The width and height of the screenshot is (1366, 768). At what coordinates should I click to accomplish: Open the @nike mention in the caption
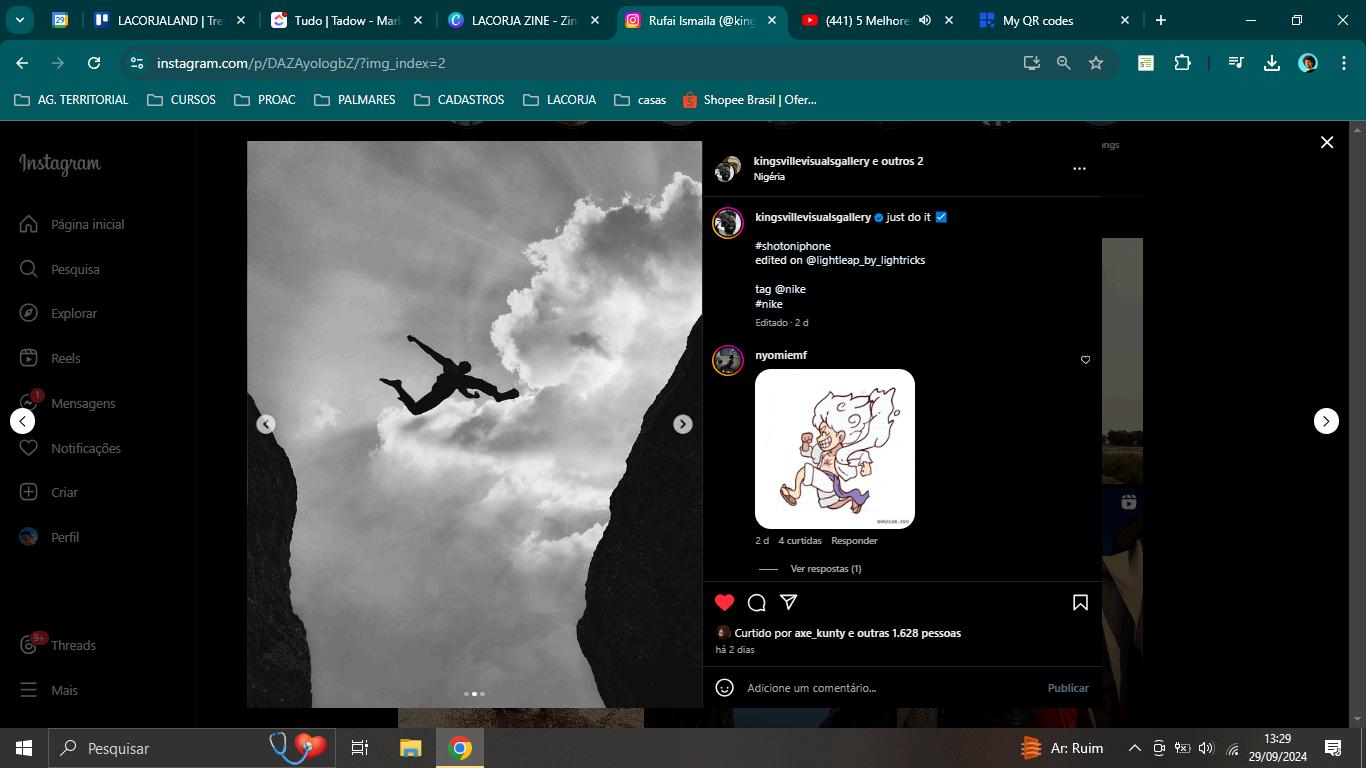click(790, 289)
